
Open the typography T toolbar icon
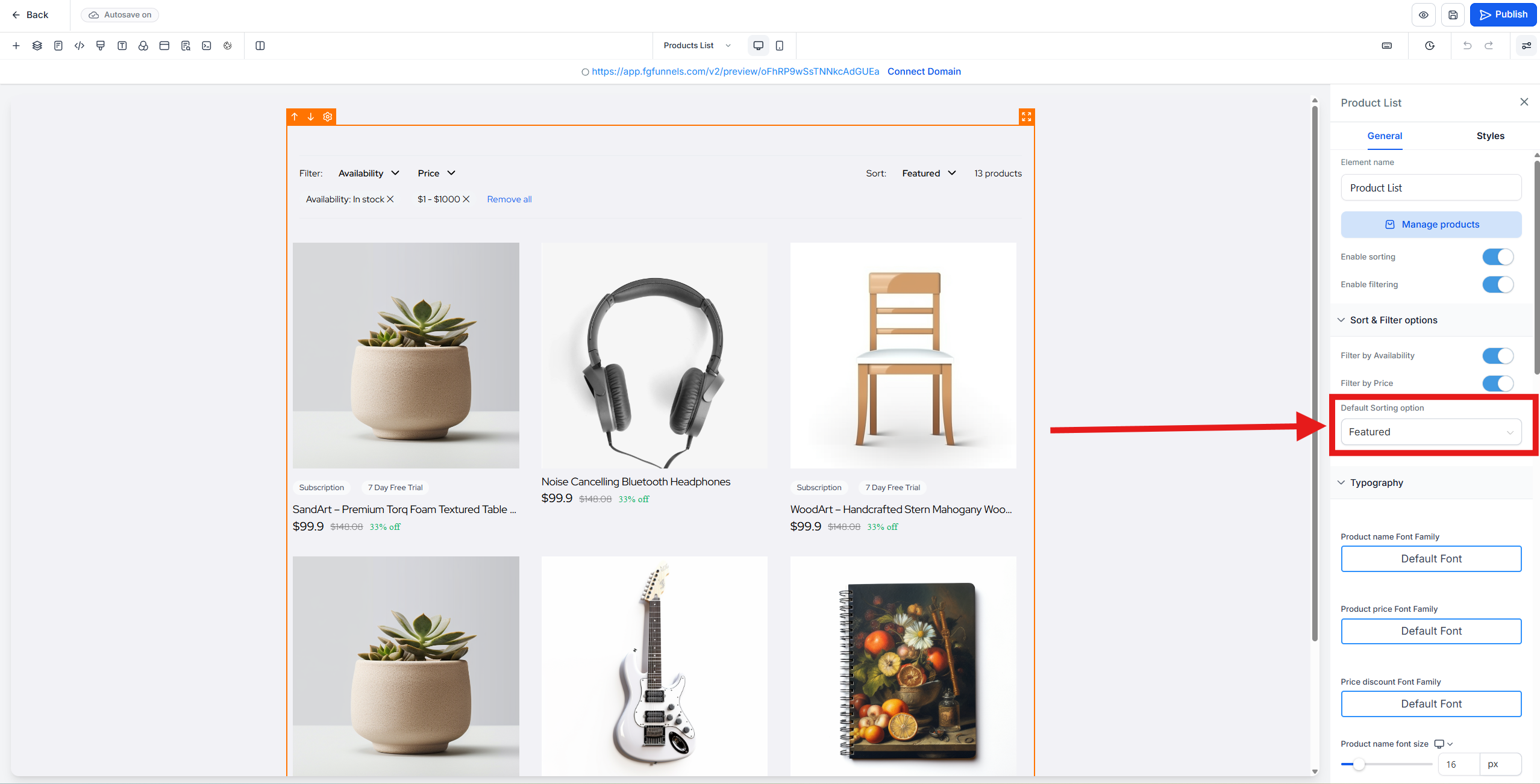click(122, 46)
